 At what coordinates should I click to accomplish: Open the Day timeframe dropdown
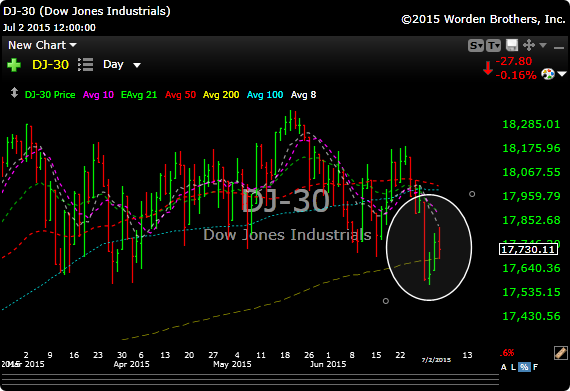click(122, 65)
